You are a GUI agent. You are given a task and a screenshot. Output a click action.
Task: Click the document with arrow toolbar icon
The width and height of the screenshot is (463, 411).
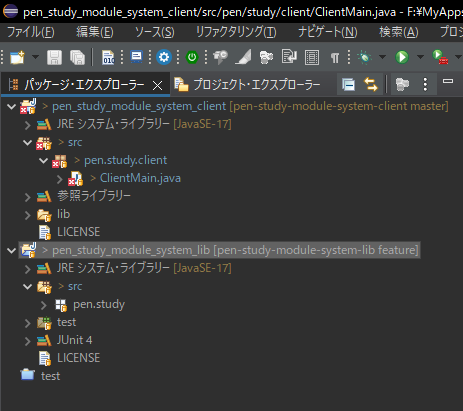point(289,57)
